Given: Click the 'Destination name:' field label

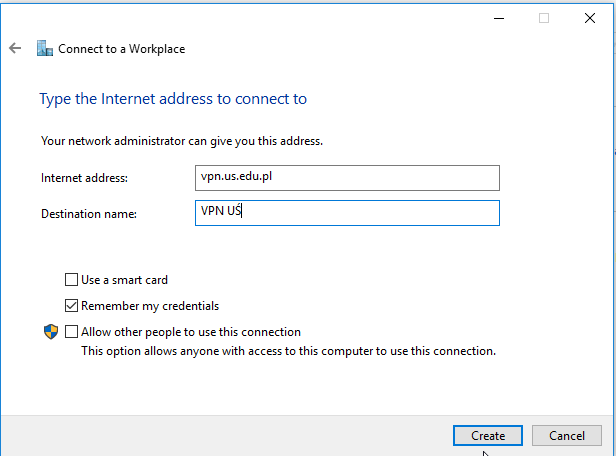Looking at the screenshot, I should click(x=89, y=214).
